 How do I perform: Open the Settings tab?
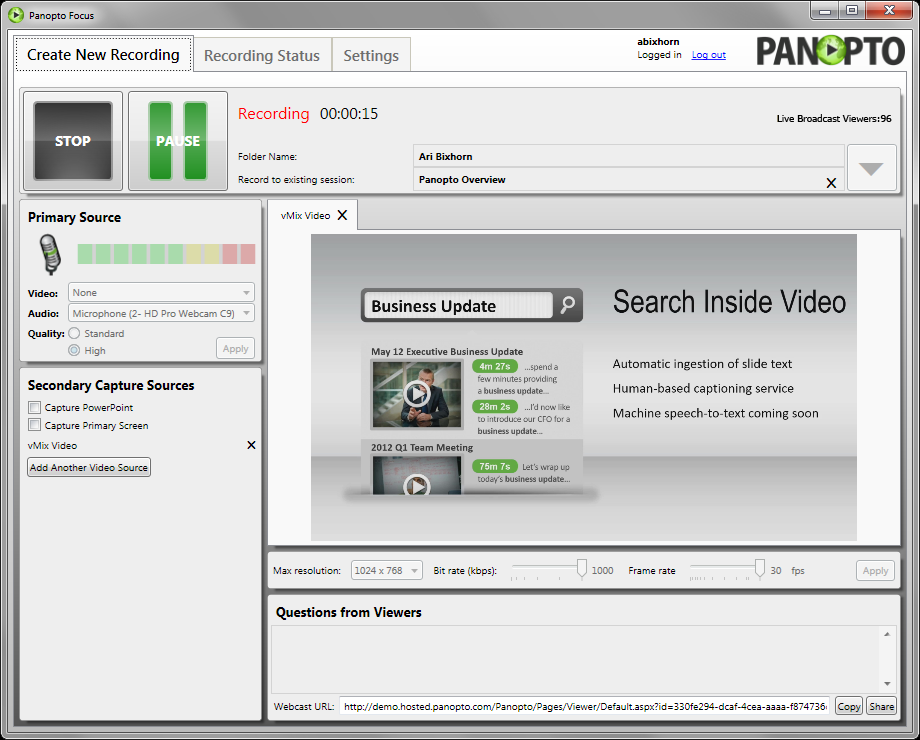[x=371, y=56]
